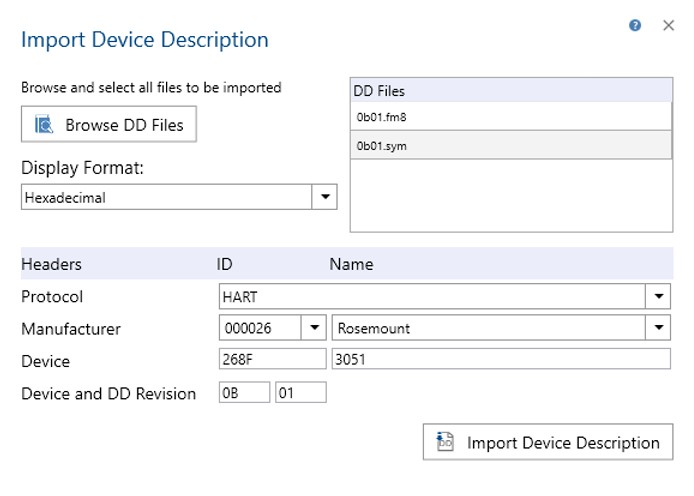This screenshot has height=496, width=694.
Task: Click the Import Device Description button
Action: point(548,442)
